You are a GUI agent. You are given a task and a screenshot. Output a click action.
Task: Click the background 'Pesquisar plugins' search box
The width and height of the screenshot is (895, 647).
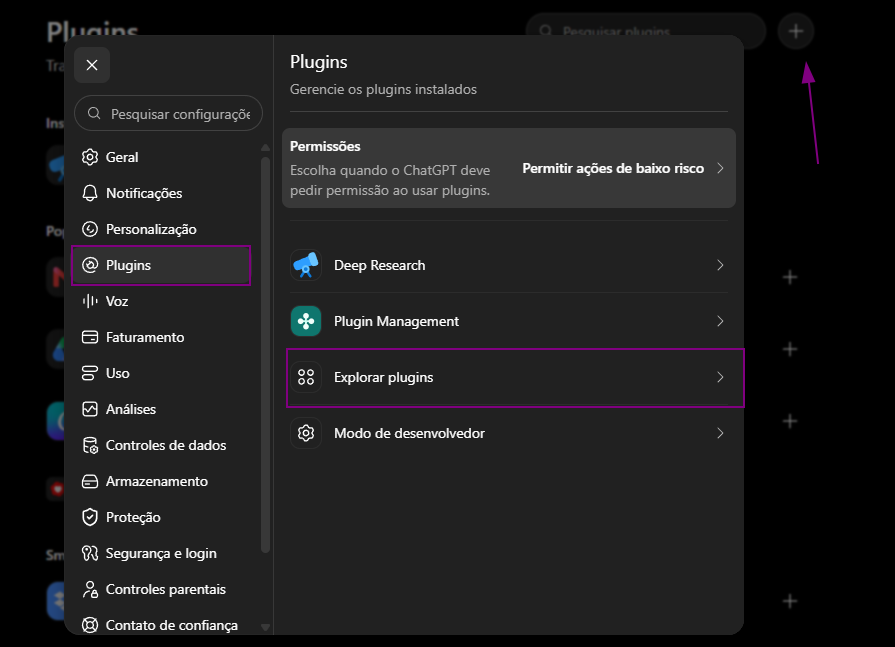coord(646,31)
